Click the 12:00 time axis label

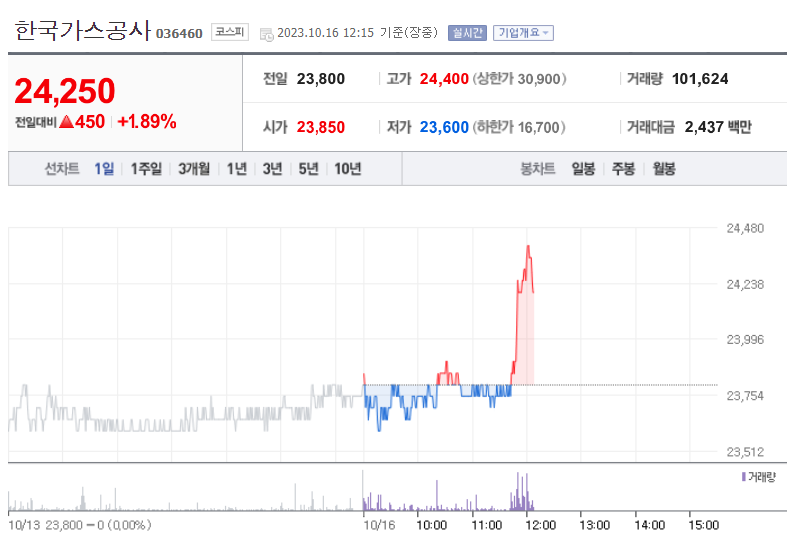click(541, 525)
